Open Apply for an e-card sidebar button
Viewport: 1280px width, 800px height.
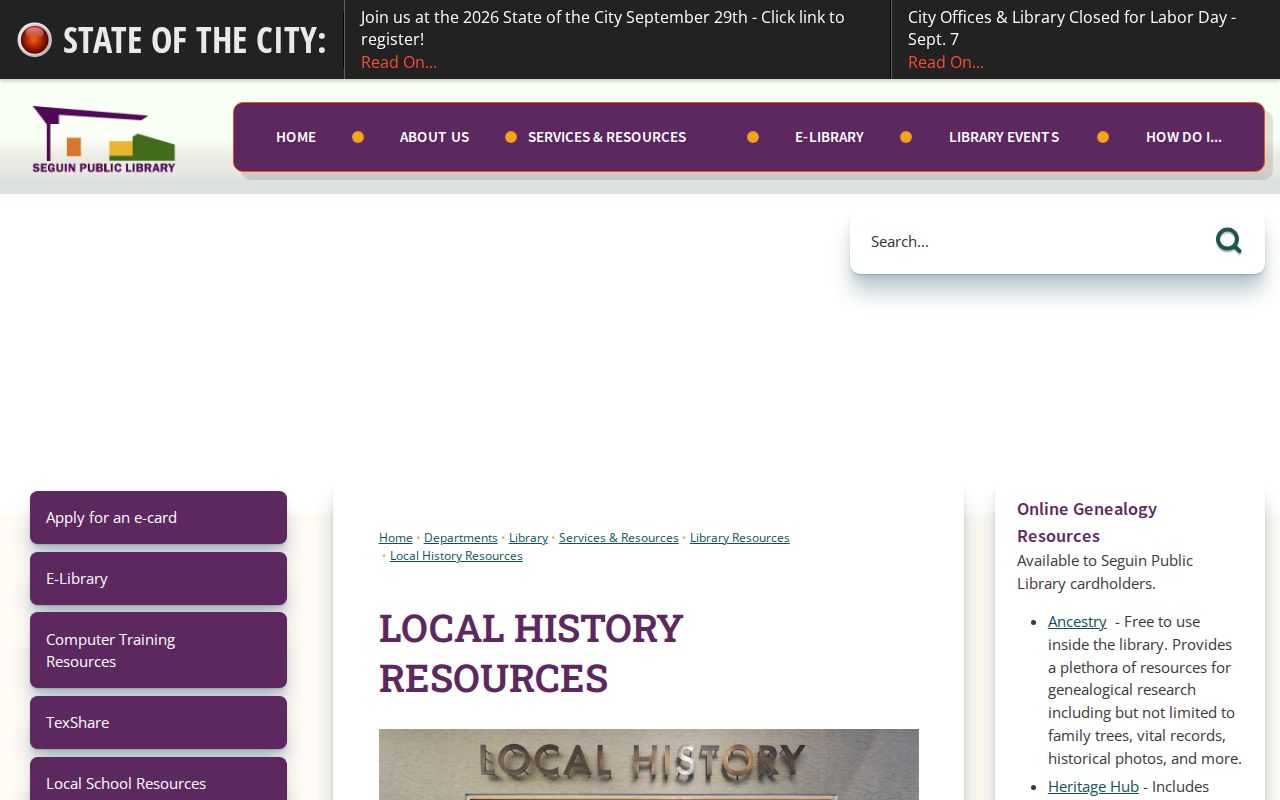[158, 517]
